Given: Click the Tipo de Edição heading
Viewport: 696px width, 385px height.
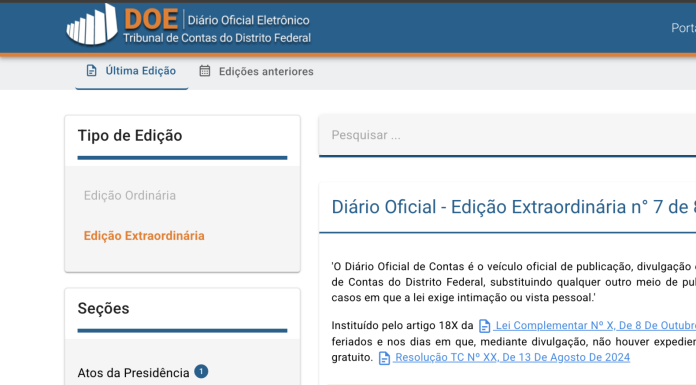Looking at the screenshot, I should point(130,135).
